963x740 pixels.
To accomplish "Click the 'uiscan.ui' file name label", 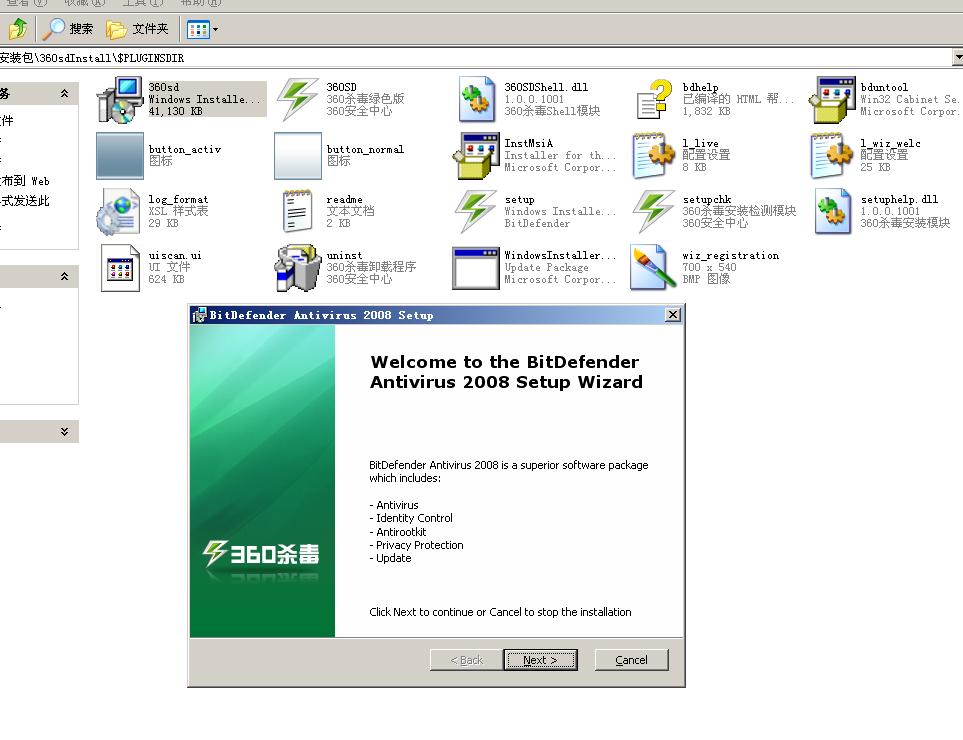I will tap(175, 255).
